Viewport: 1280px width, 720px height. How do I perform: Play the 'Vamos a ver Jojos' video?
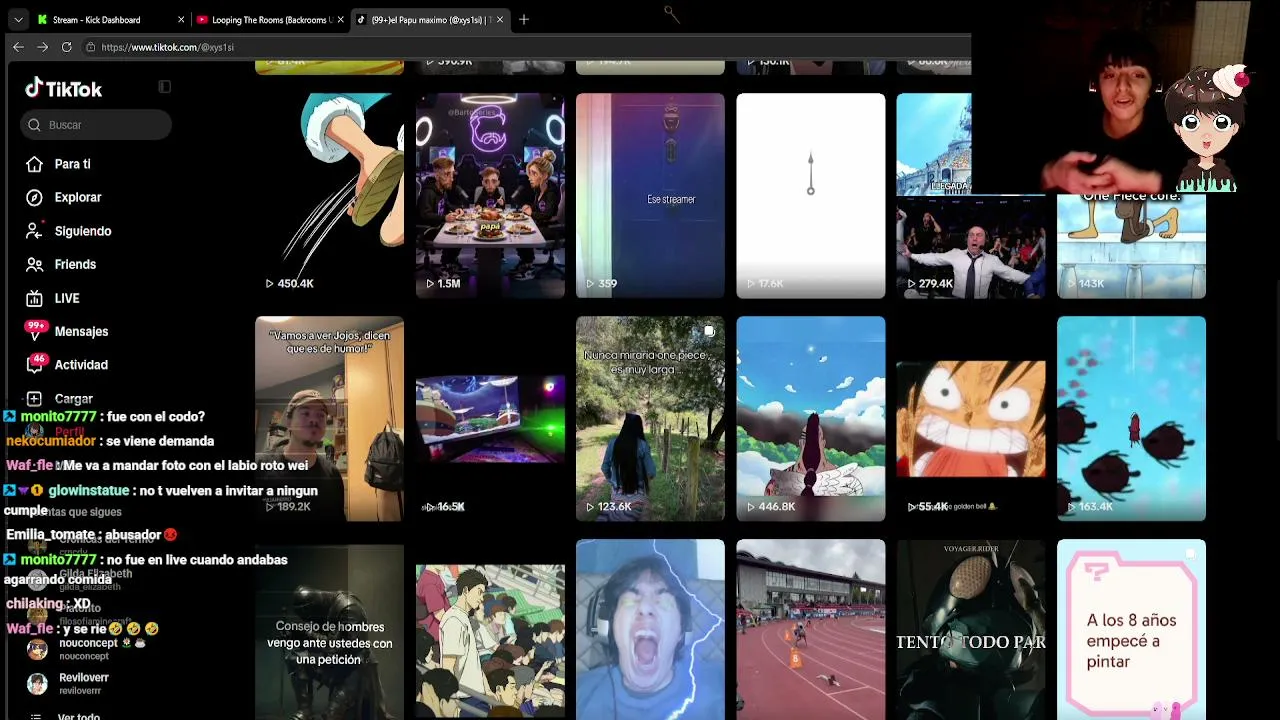tap(329, 419)
